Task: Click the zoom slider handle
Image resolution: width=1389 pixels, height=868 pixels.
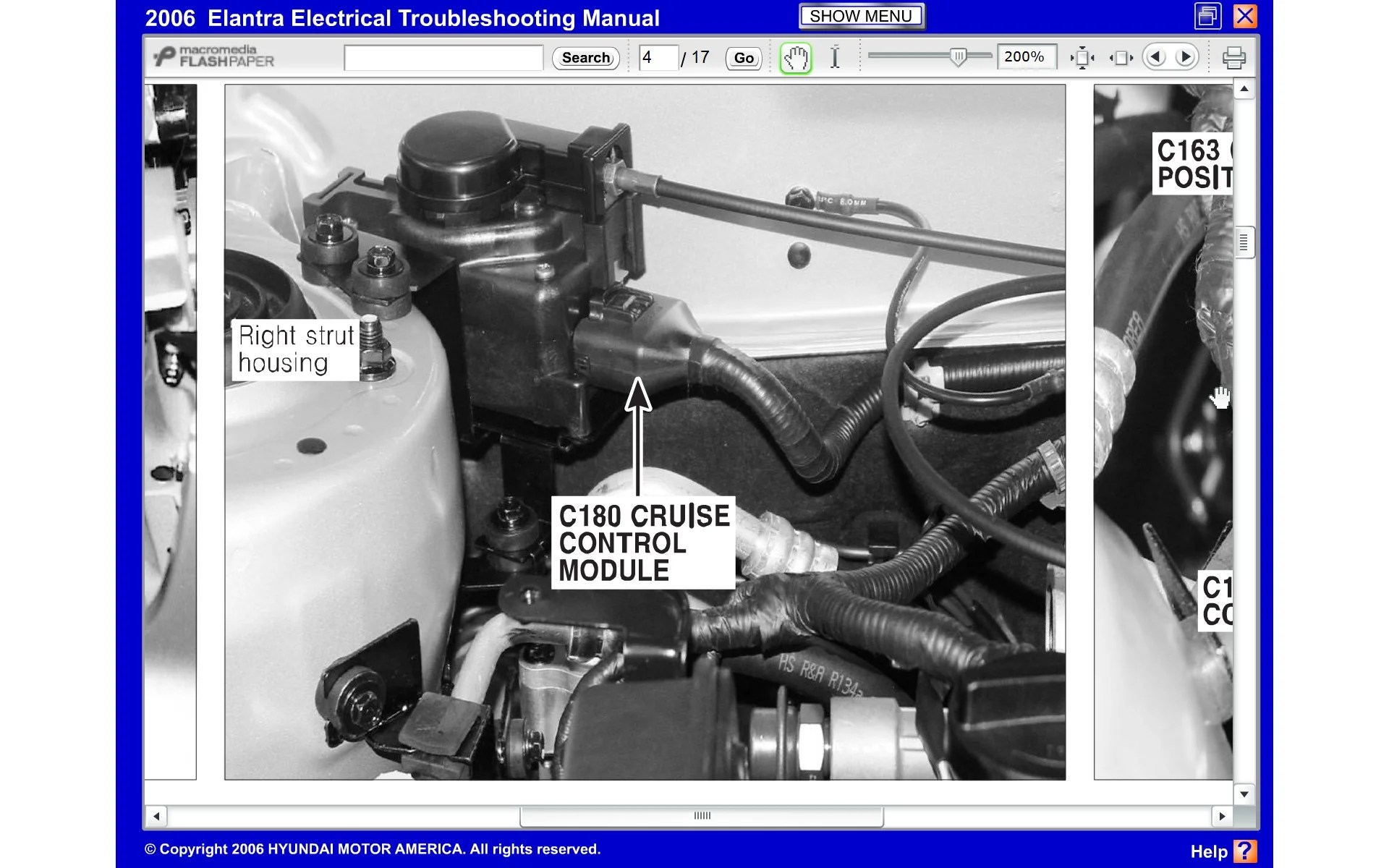Action: (x=958, y=57)
